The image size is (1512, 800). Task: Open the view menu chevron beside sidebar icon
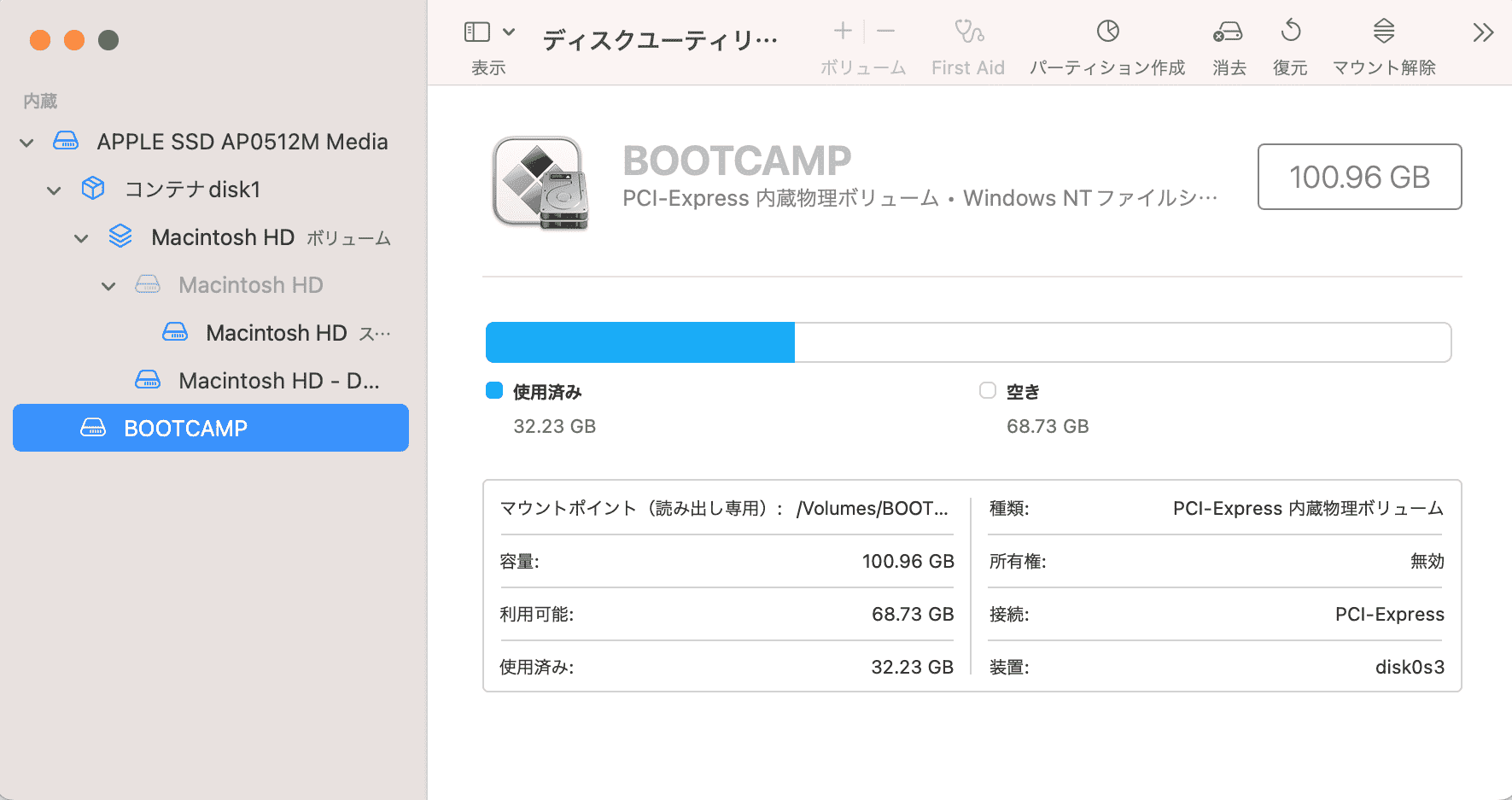[509, 32]
